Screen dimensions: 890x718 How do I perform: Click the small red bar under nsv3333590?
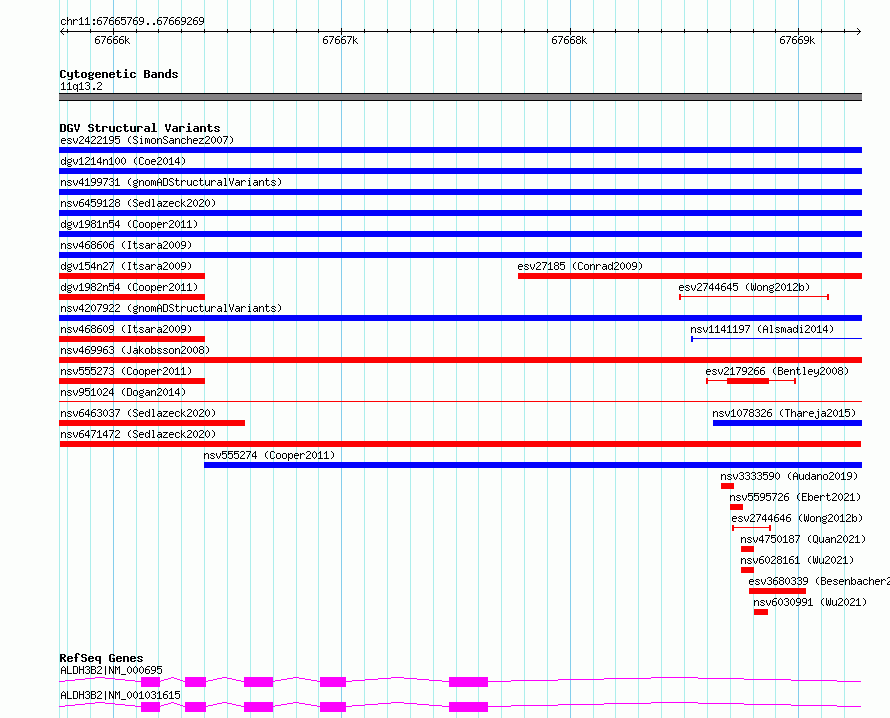(727, 486)
